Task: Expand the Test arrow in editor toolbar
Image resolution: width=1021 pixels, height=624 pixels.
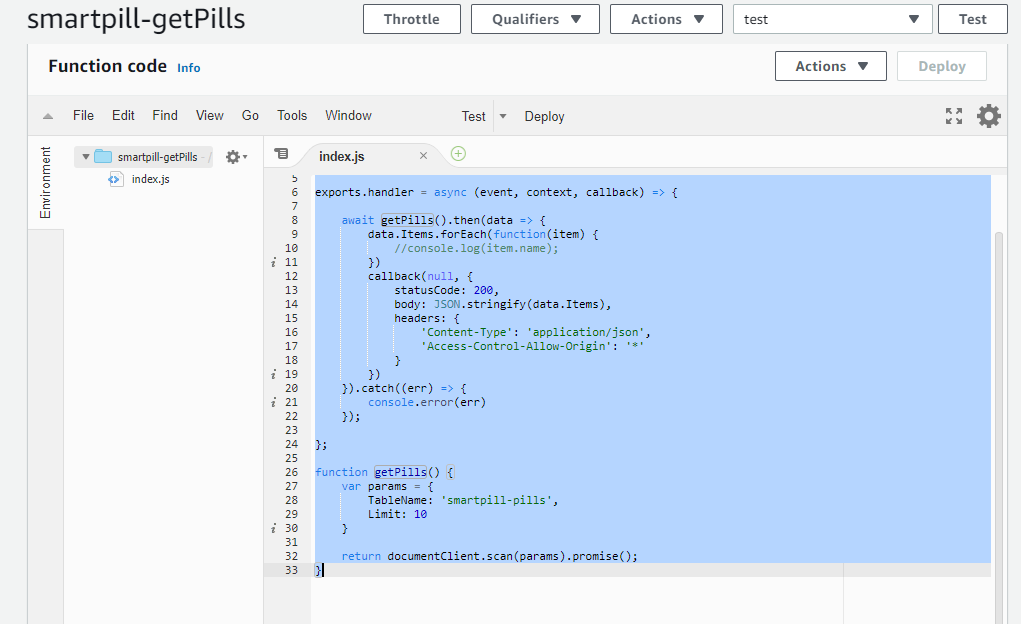Action: [503, 116]
